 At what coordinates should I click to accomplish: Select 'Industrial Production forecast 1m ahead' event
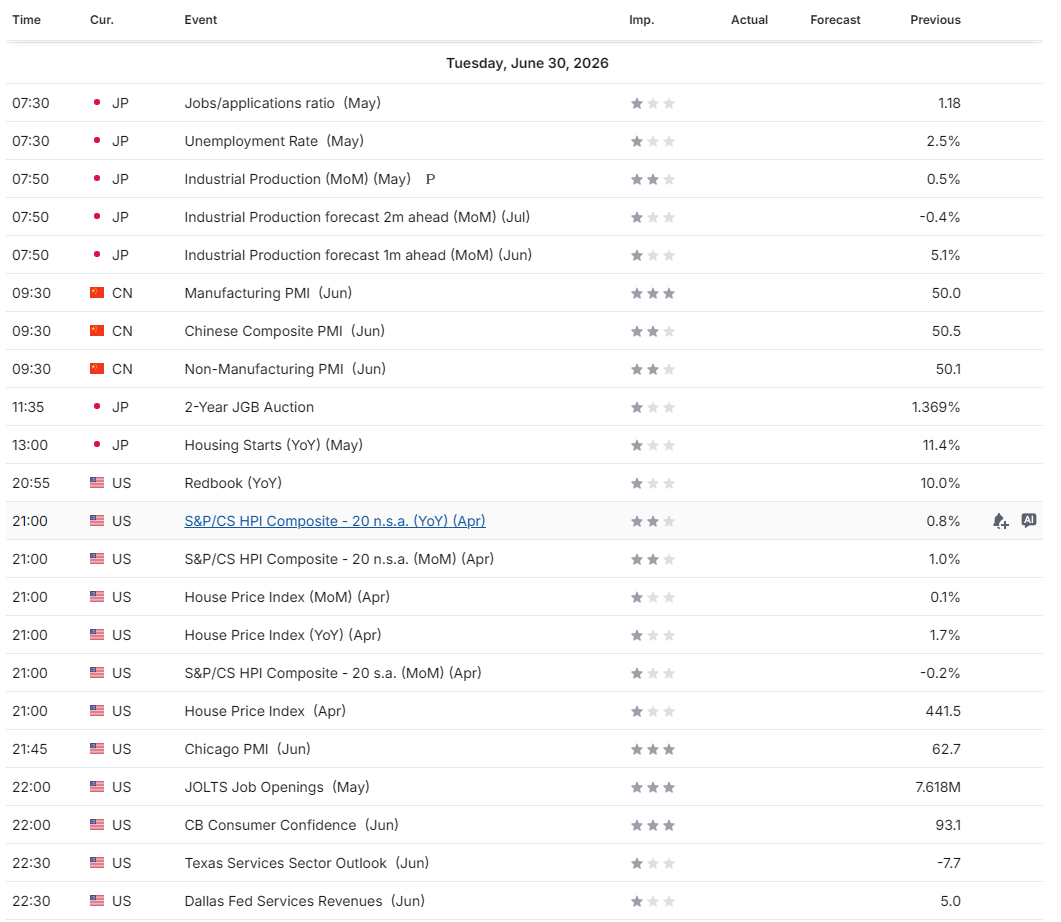(358, 255)
